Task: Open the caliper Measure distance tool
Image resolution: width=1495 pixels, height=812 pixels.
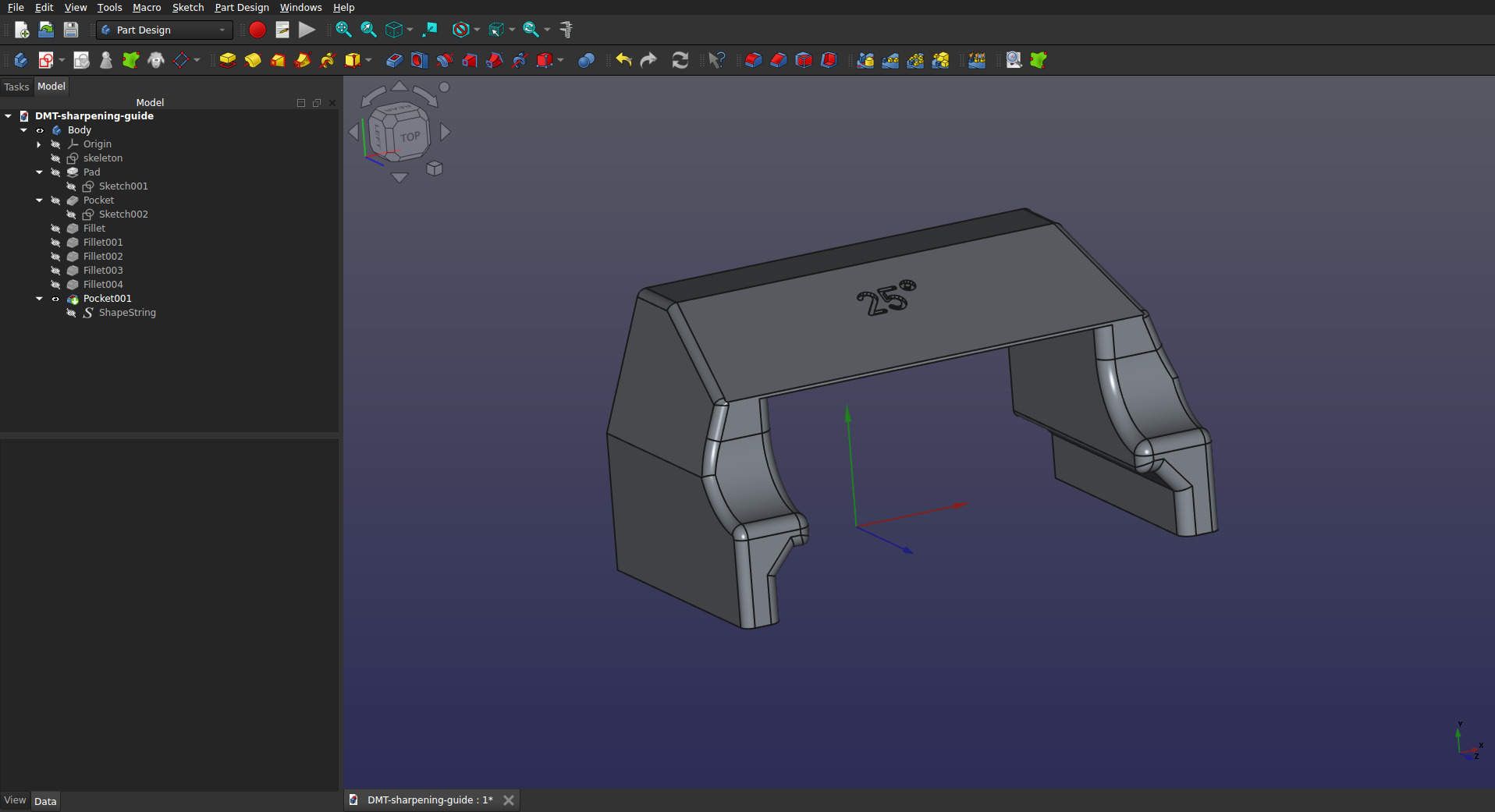Action: [566, 30]
